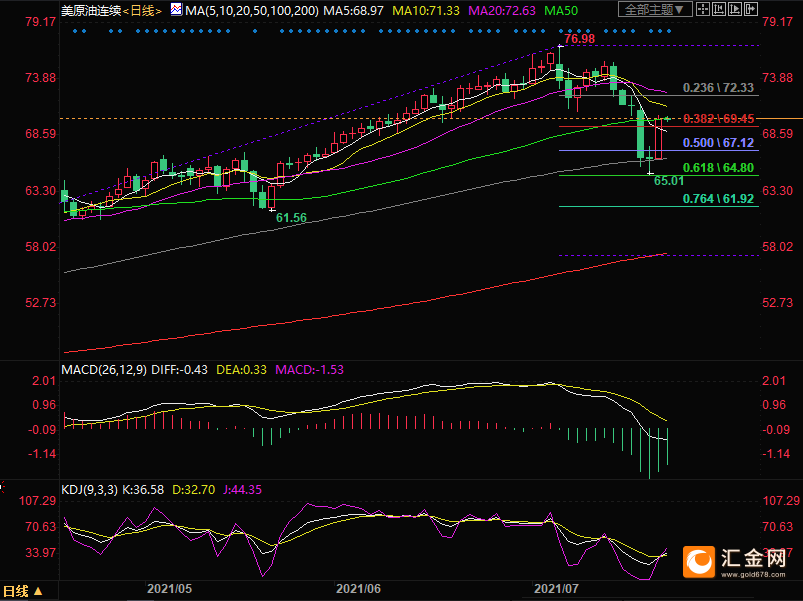Click the green MA50 label
803x601 pixels.
(561, 10)
